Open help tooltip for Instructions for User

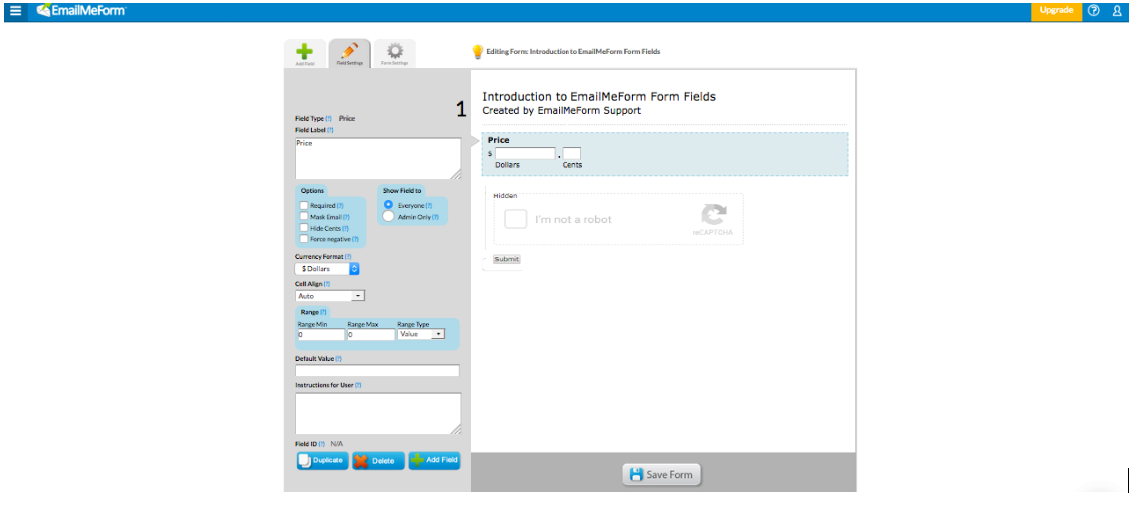pos(357,386)
